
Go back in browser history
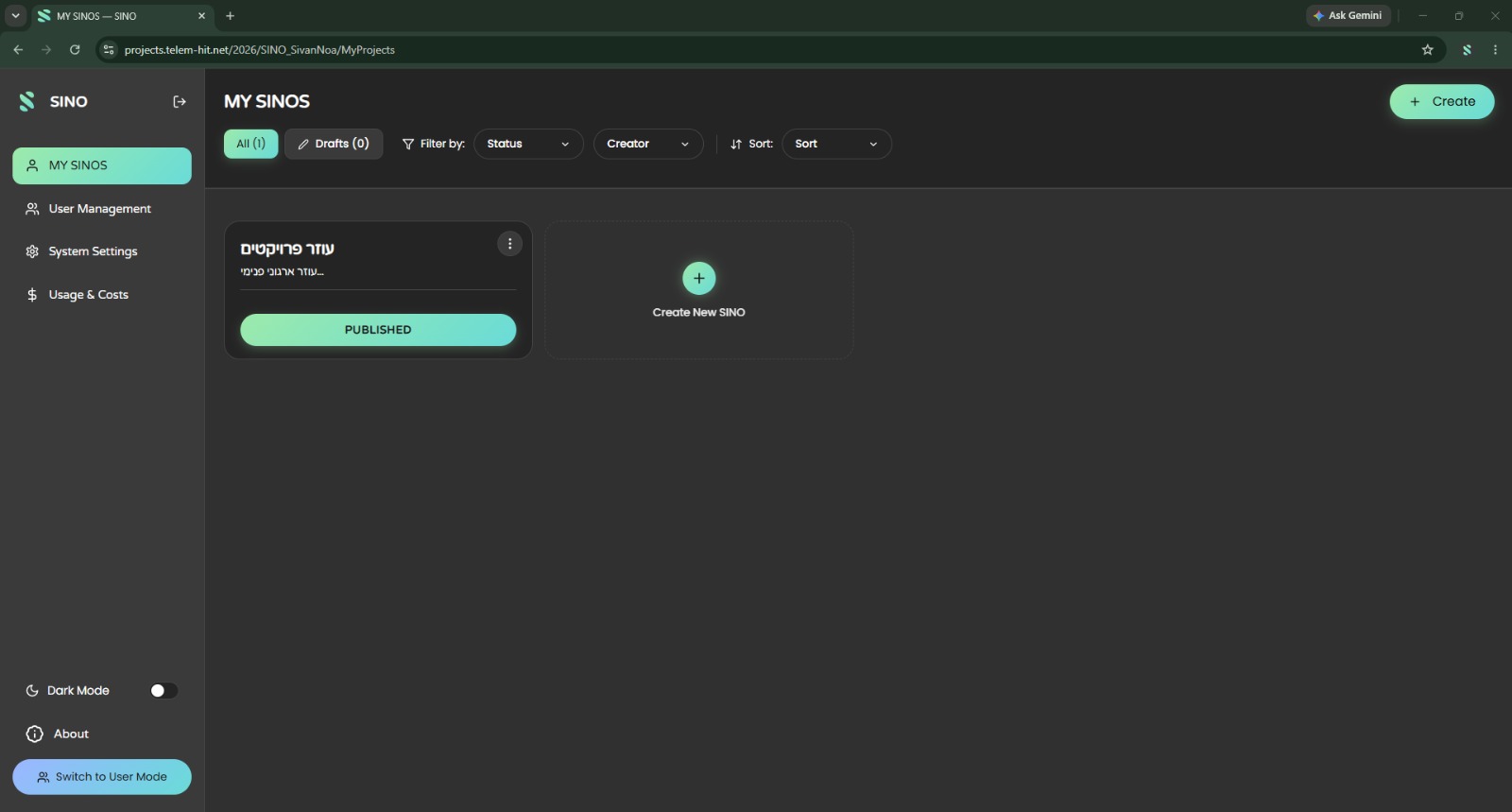coord(18,49)
